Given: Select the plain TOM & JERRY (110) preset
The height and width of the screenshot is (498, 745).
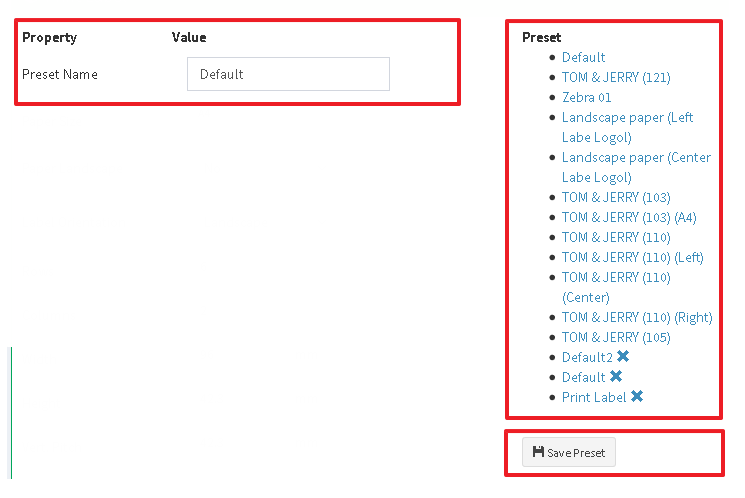Looking at the screenshot, I should click(x=616, y=237).
